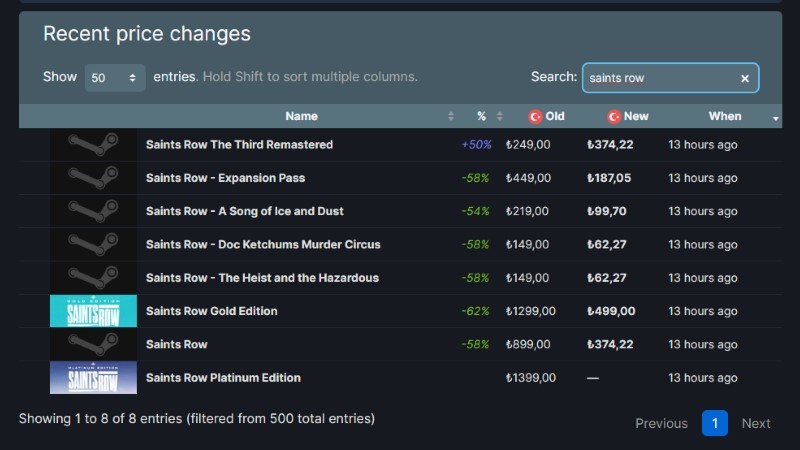
Task: Toggle sort order on the When column
Action: (x=775, y=118)
